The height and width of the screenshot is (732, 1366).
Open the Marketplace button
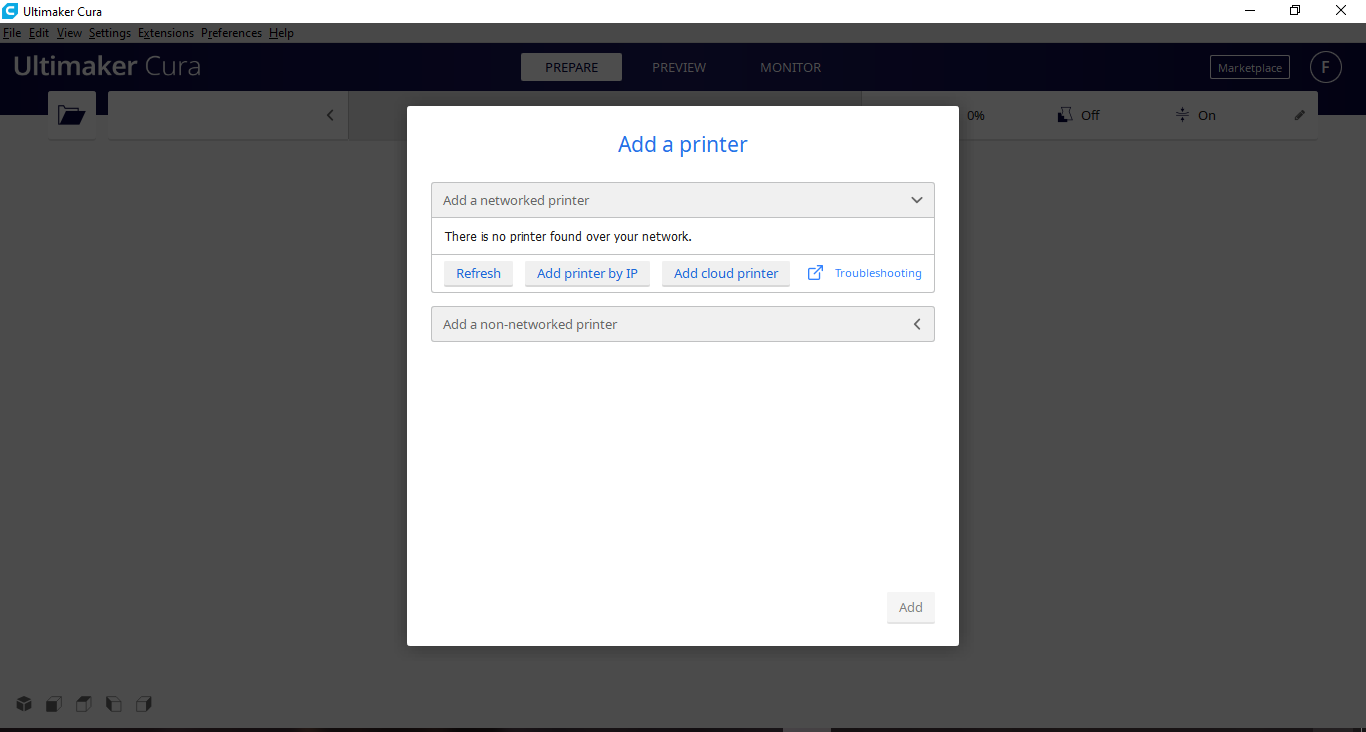pyautogui.click(x=1250, y=68)
